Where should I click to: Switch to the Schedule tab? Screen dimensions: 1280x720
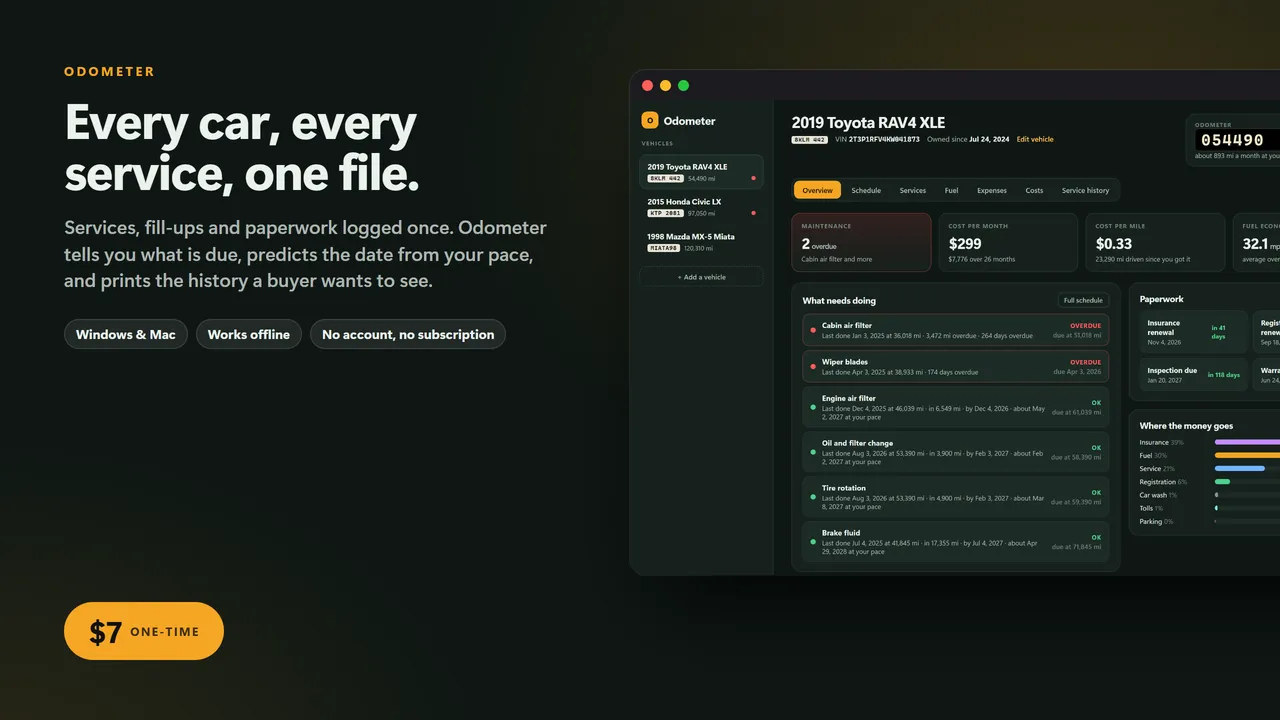click(x=866, y=190)
